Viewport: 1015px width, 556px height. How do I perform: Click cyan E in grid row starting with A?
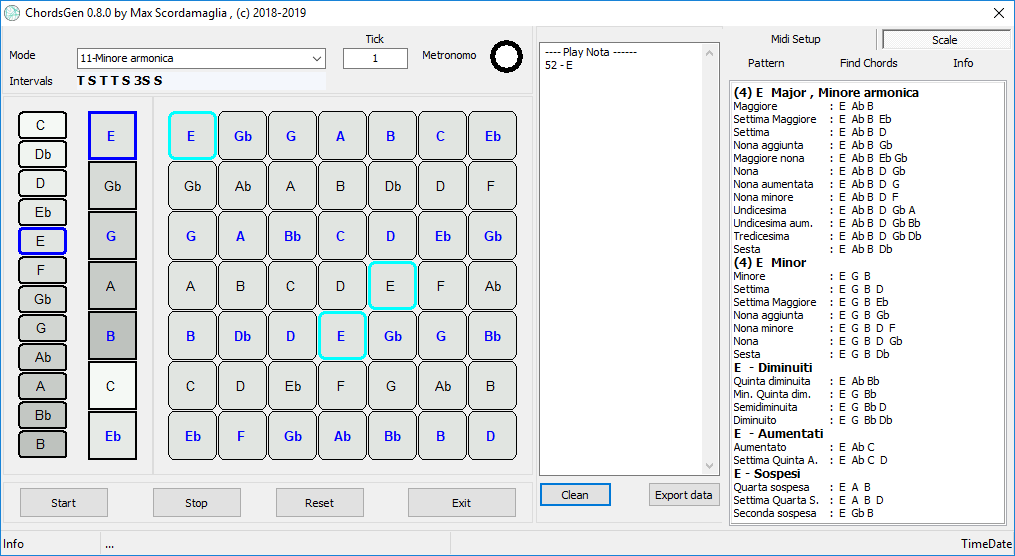pyautogui.click(x=392, y=286)
